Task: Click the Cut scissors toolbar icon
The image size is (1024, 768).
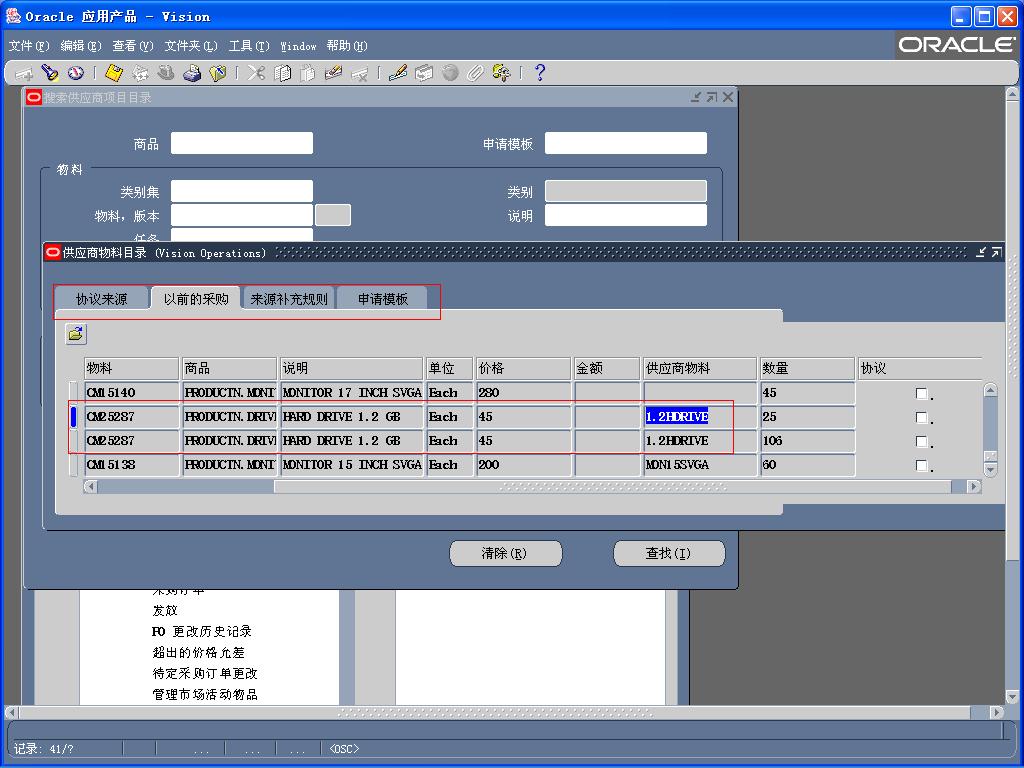Action: (x=256, y=73)
